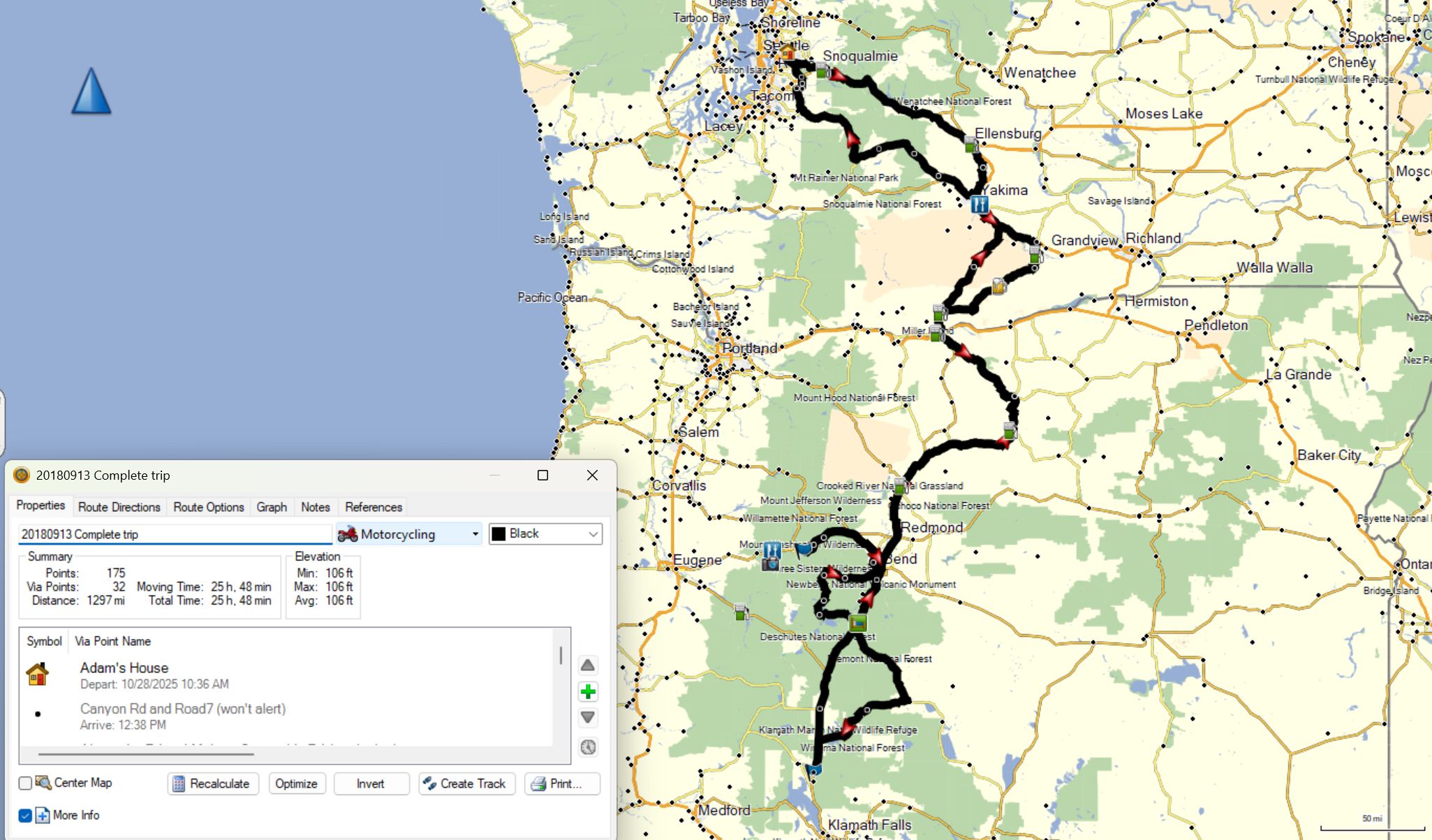This screenshot has height=840, width=1432.
Task: Expand the Black route color dropdown
Action: (545, 534)
